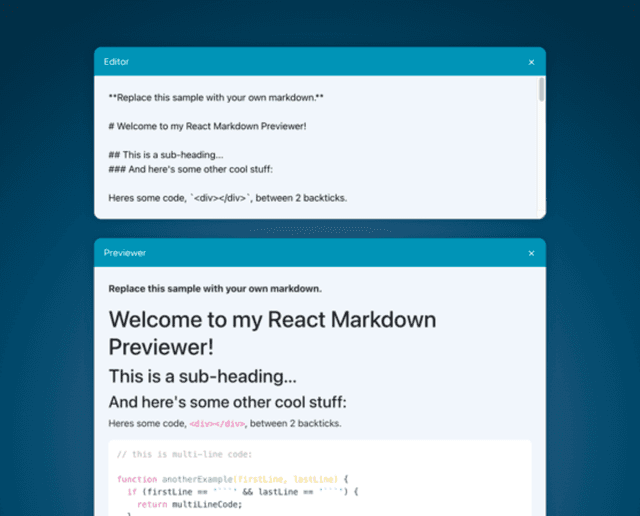
Task: Click bold preview text 'Replace this sample with your own markdown.'
Action: coord(215,289)
